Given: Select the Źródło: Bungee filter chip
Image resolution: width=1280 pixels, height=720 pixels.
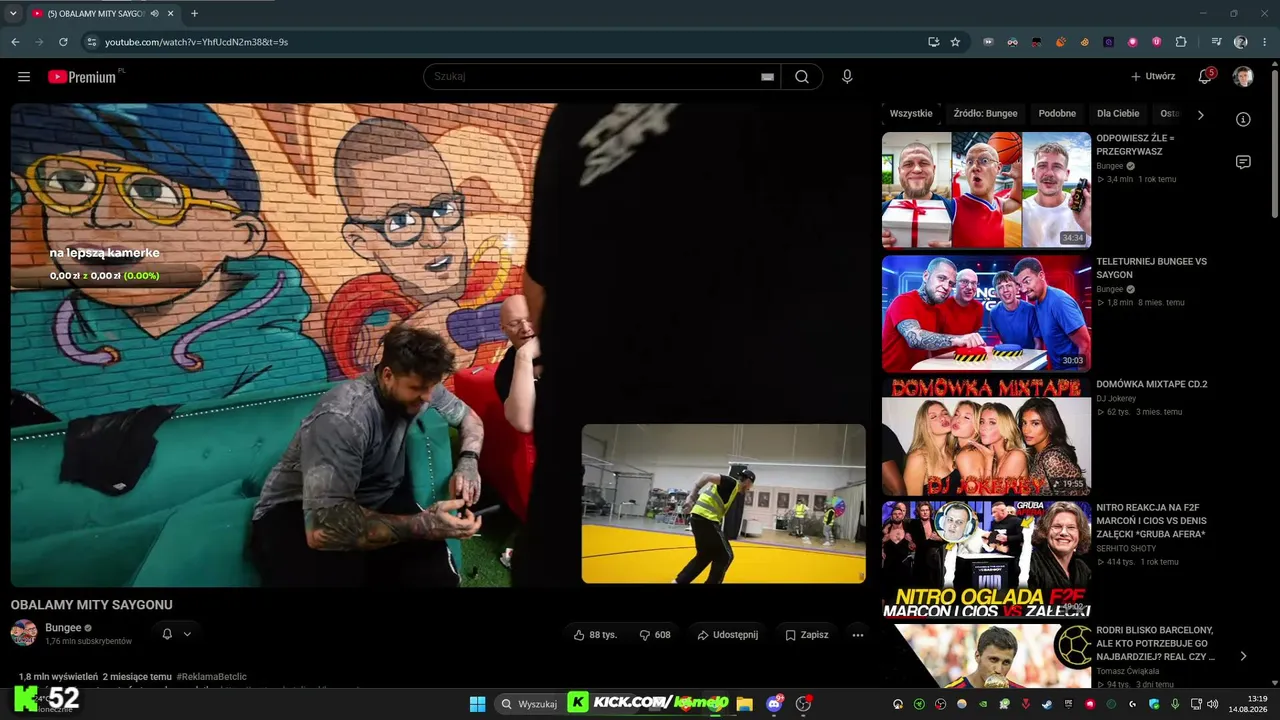Looking at the screenshot, I should [x=985, y=114].
